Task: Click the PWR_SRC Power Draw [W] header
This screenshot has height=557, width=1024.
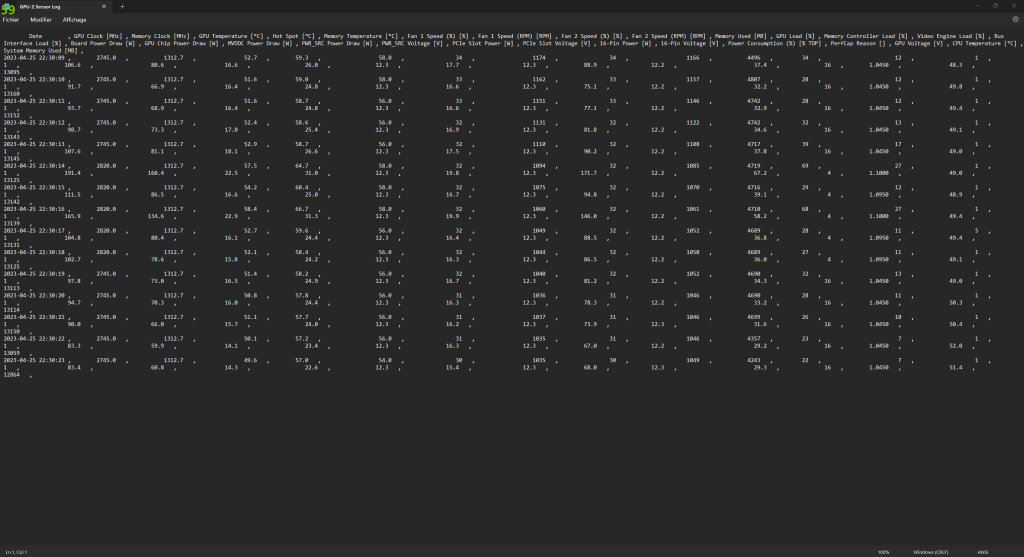Action: 337,44
